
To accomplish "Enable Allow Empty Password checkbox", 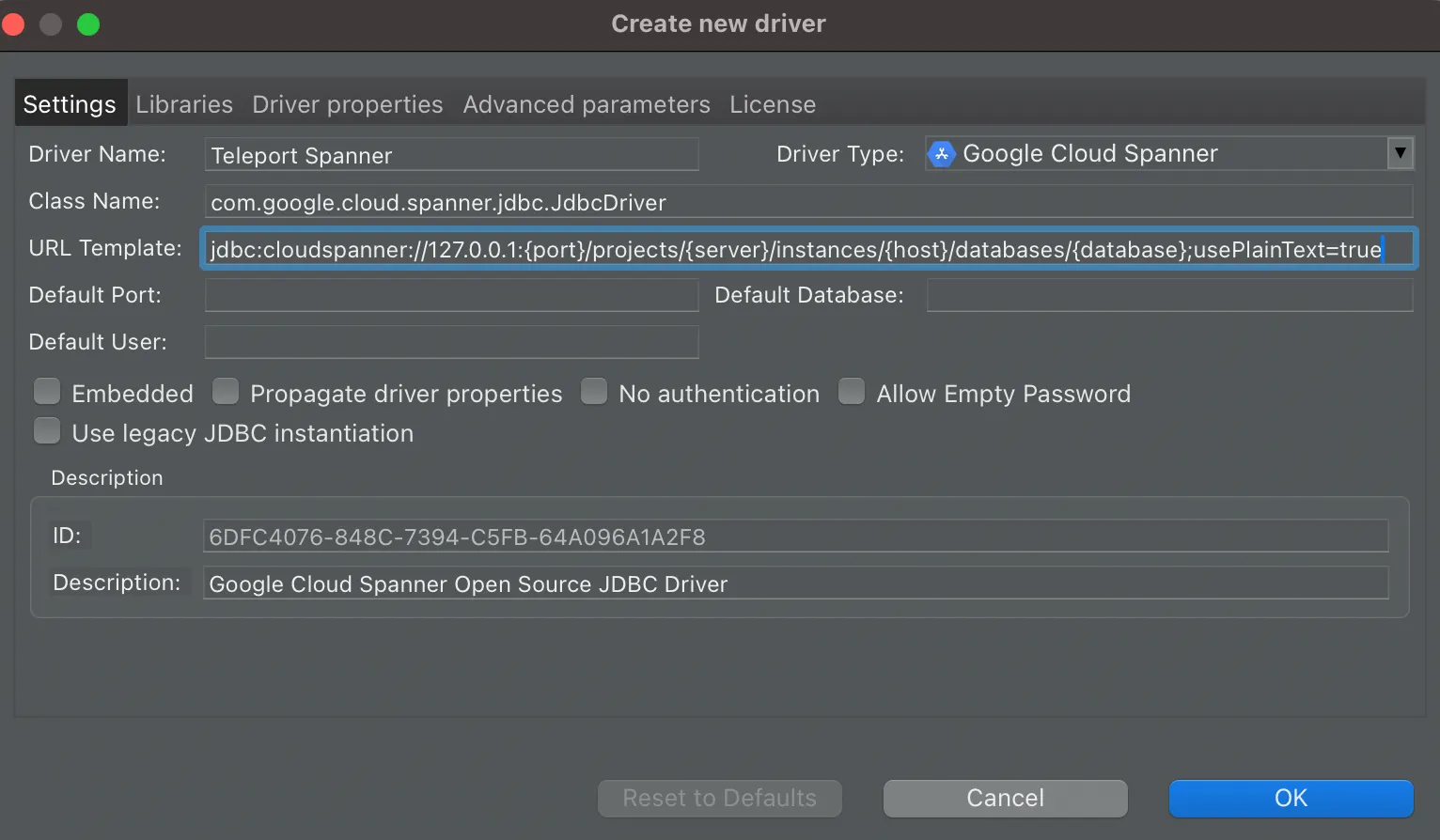I will [x=852, y=391].
